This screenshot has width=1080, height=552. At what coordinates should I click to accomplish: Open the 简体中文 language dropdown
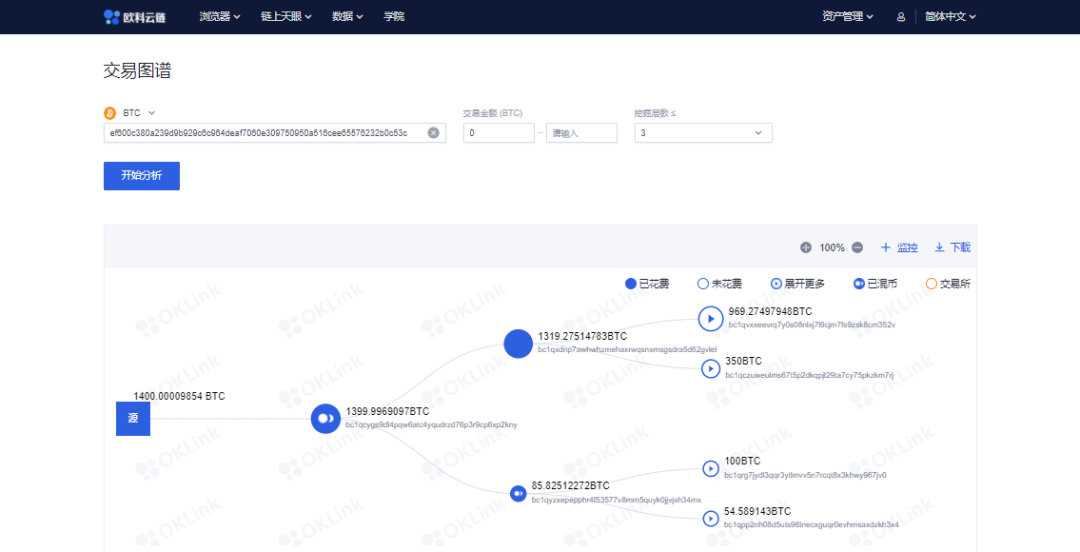click(950, 17)
